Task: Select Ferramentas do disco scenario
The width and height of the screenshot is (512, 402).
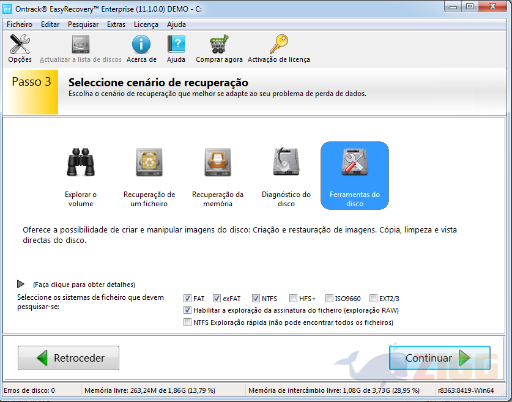Action: click(x=355, y=176)
